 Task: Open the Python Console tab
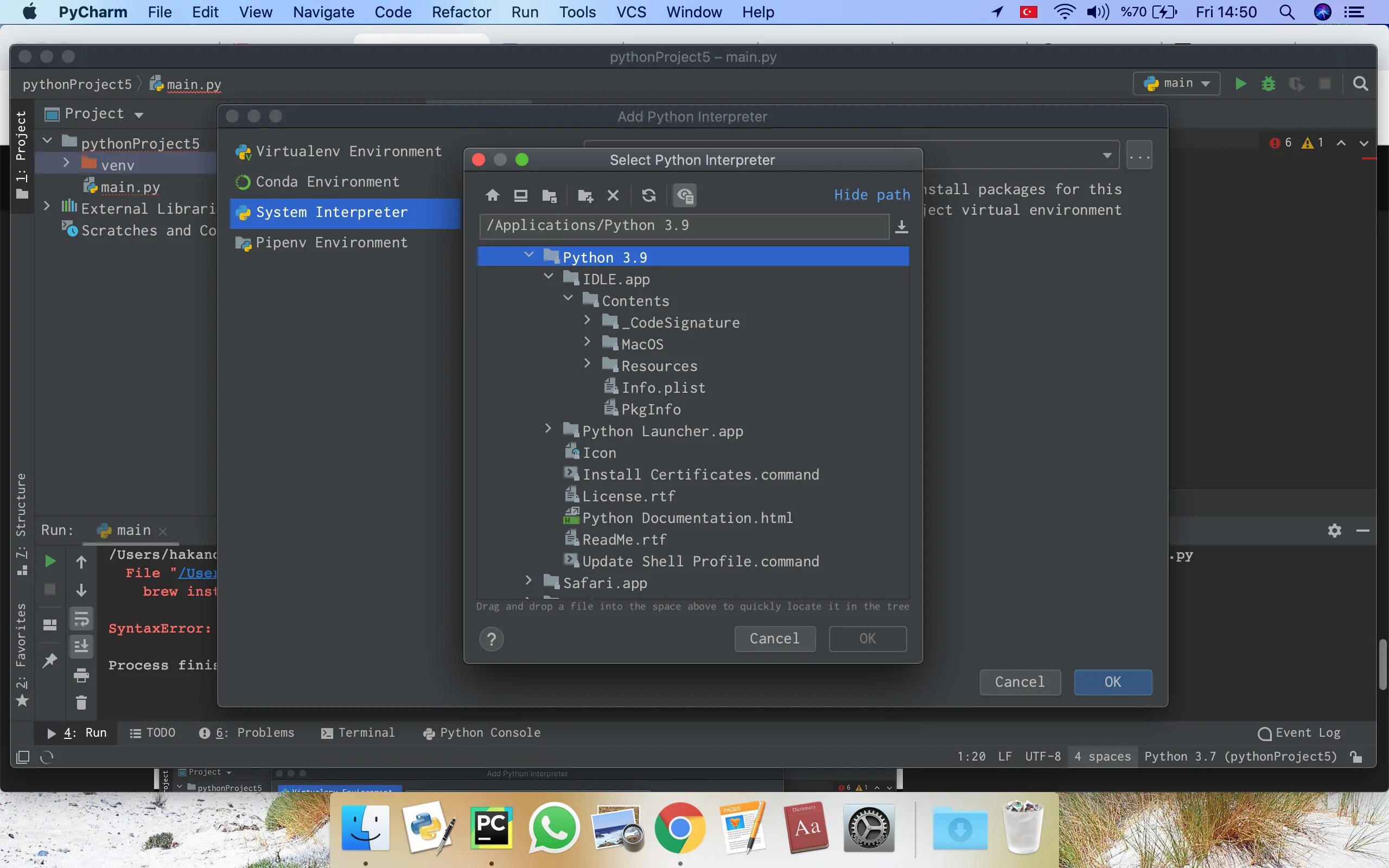tap(482, 733)
